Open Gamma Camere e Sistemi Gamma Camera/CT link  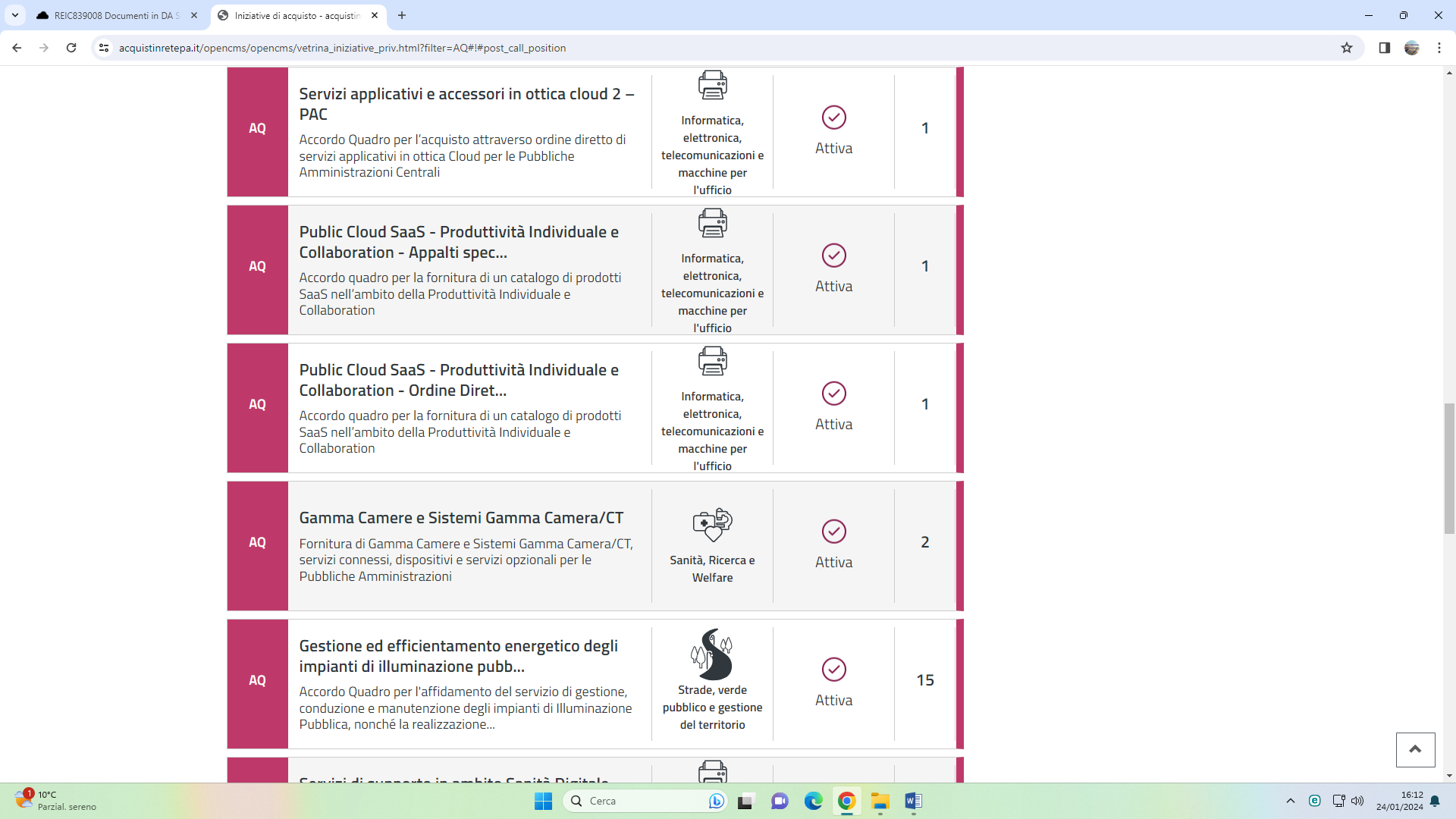(461, 518)
